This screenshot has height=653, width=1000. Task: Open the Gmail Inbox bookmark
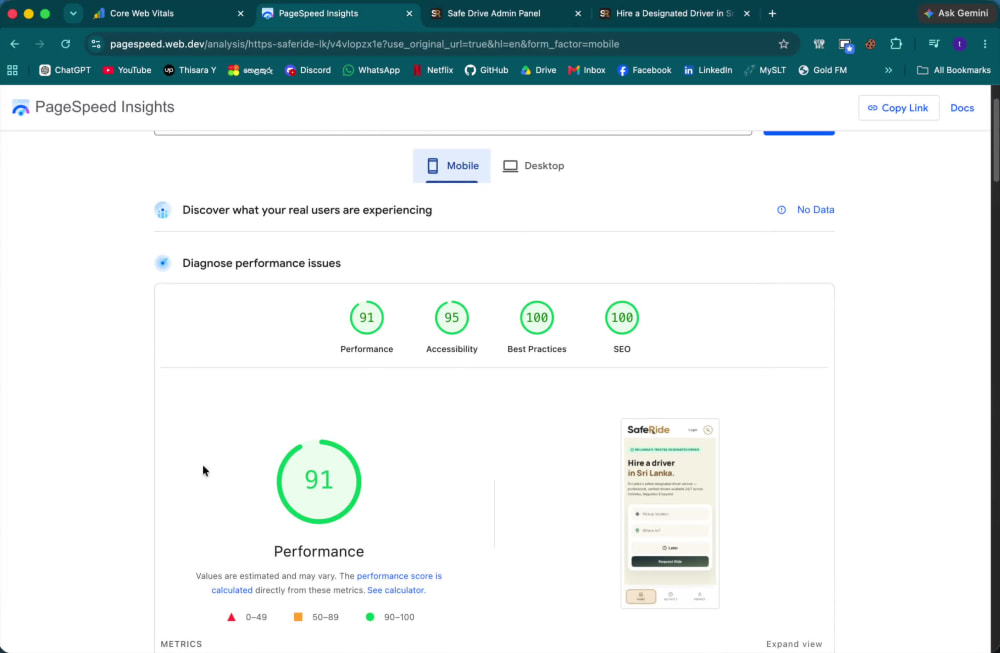tap(587, 70)
